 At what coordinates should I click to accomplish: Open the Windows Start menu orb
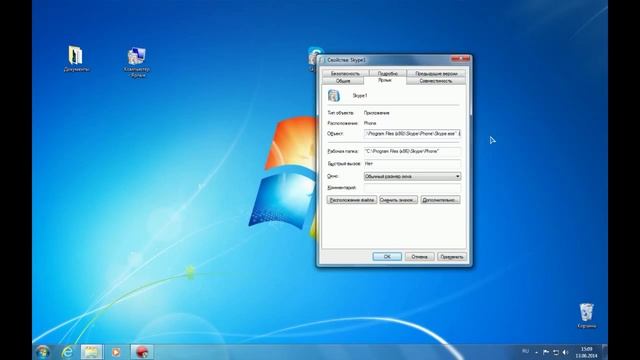pyautogui.click(x=43, y=351)
